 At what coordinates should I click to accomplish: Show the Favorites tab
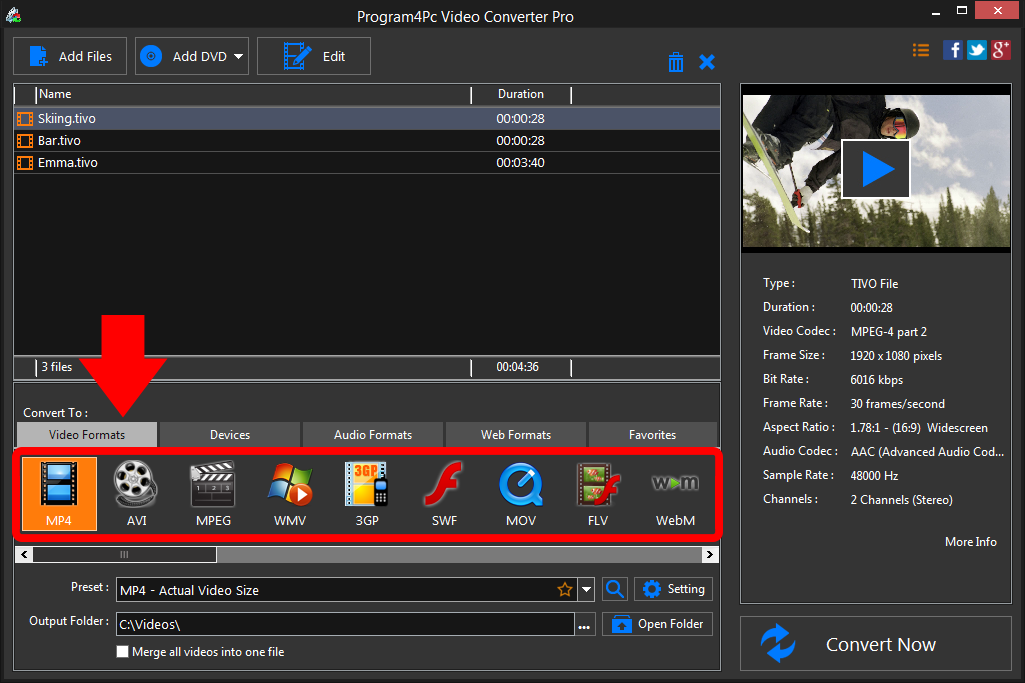tap(652, 435)
